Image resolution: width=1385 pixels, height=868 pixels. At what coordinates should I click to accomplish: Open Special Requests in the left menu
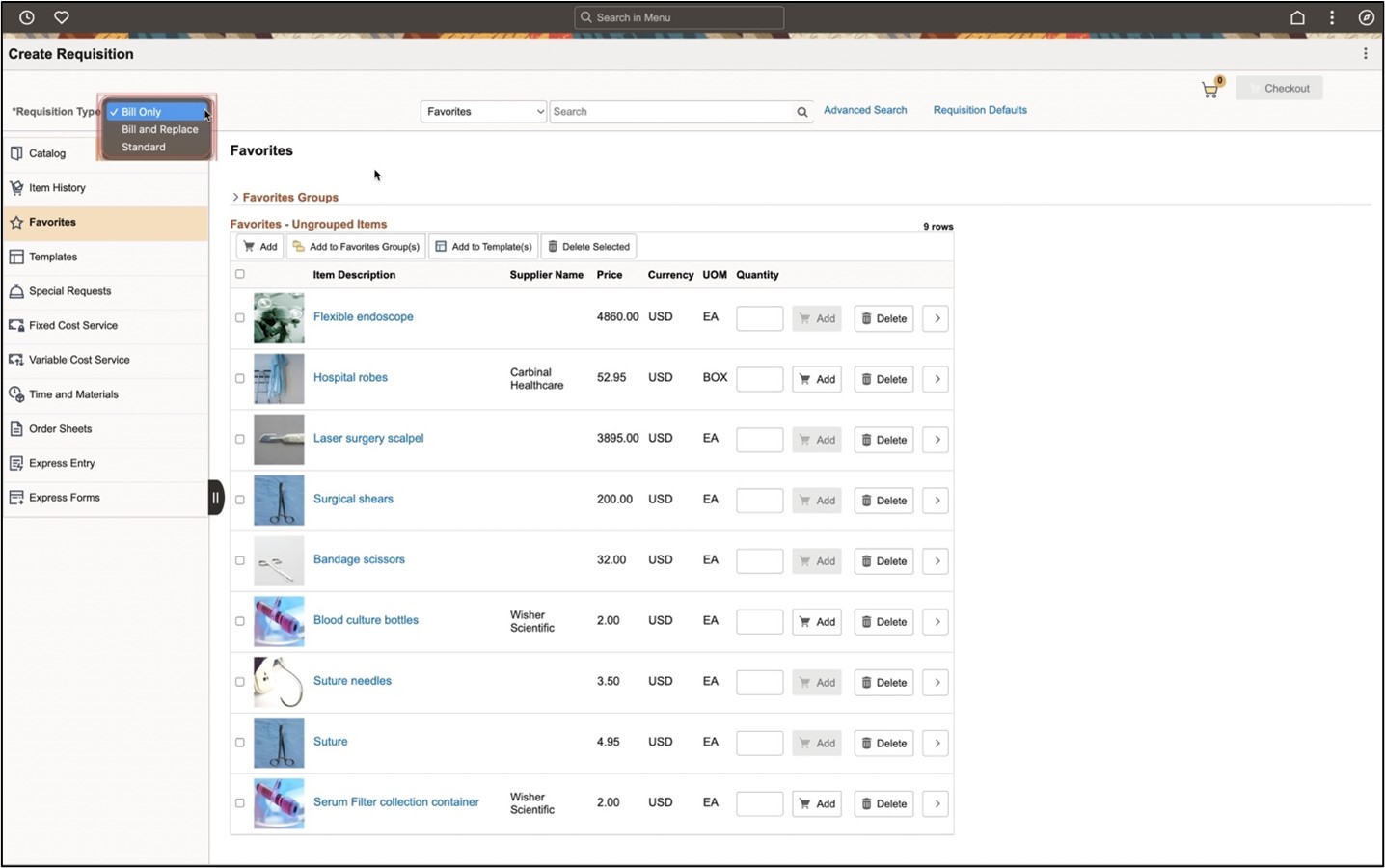[106, 291]
